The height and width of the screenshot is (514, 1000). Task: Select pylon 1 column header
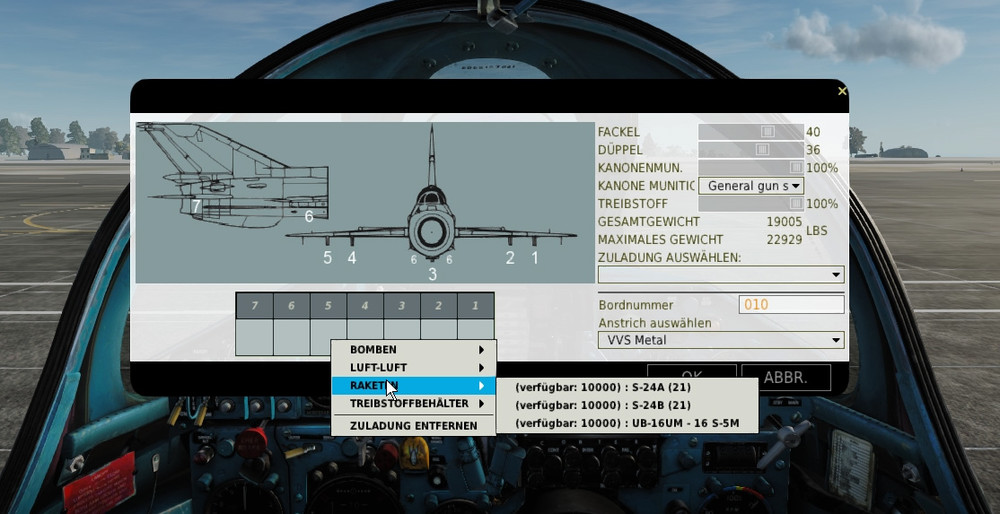click(475, 306)
